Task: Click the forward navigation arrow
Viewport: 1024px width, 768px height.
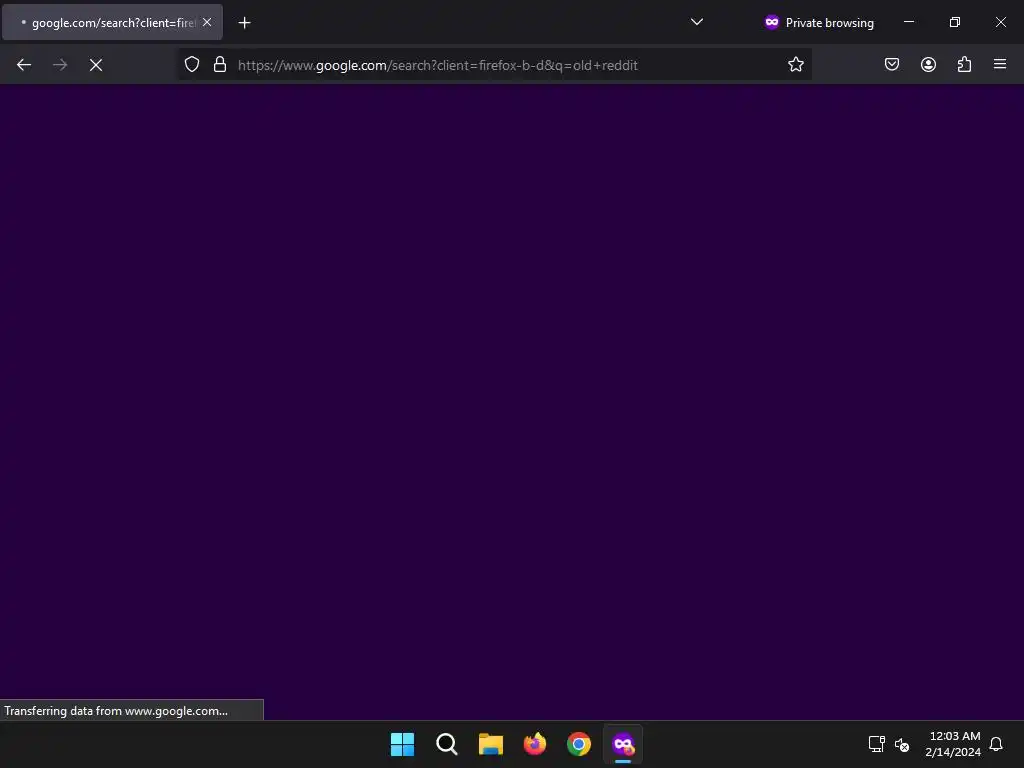Action: [60, 65]
